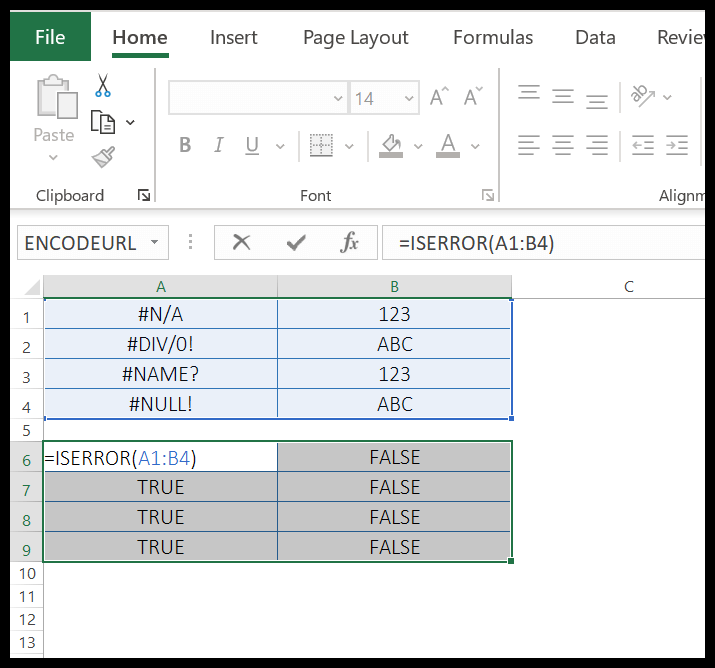Screen dimensions: 715x668
Task: Click cell A2 with #DIV/0!
Action: click(161, 344)
